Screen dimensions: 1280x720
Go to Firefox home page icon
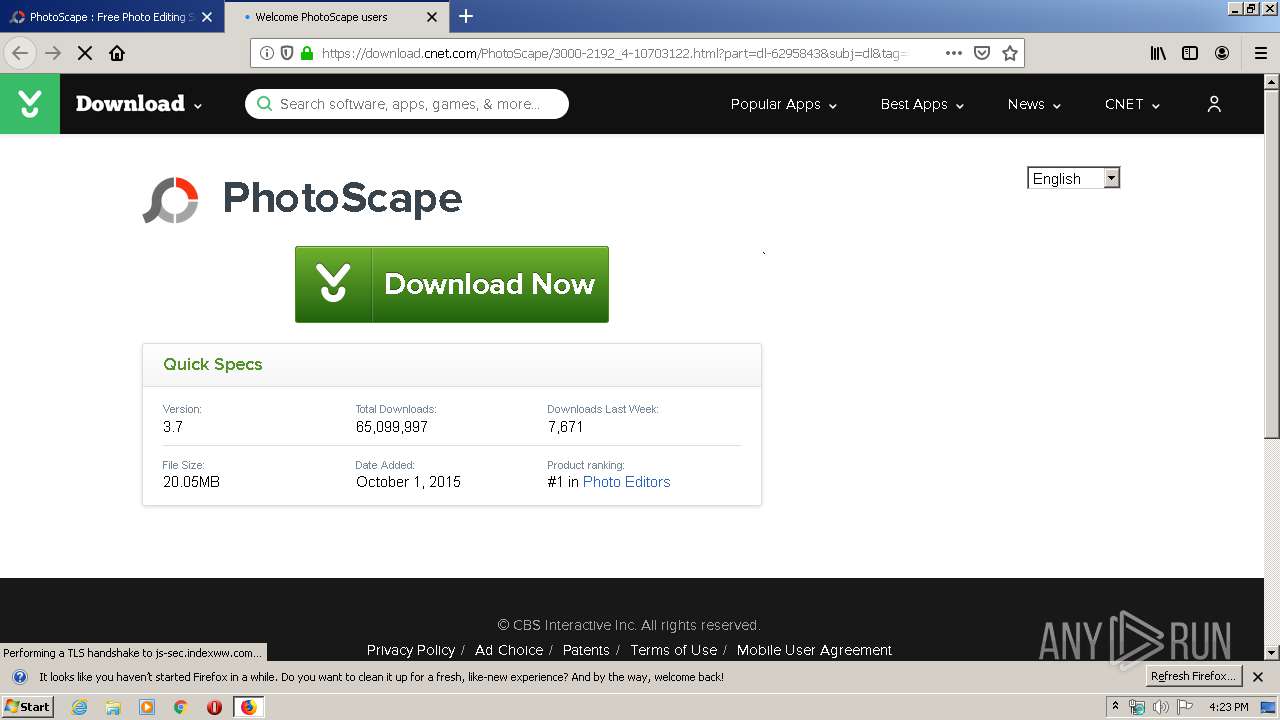point(117,53)
